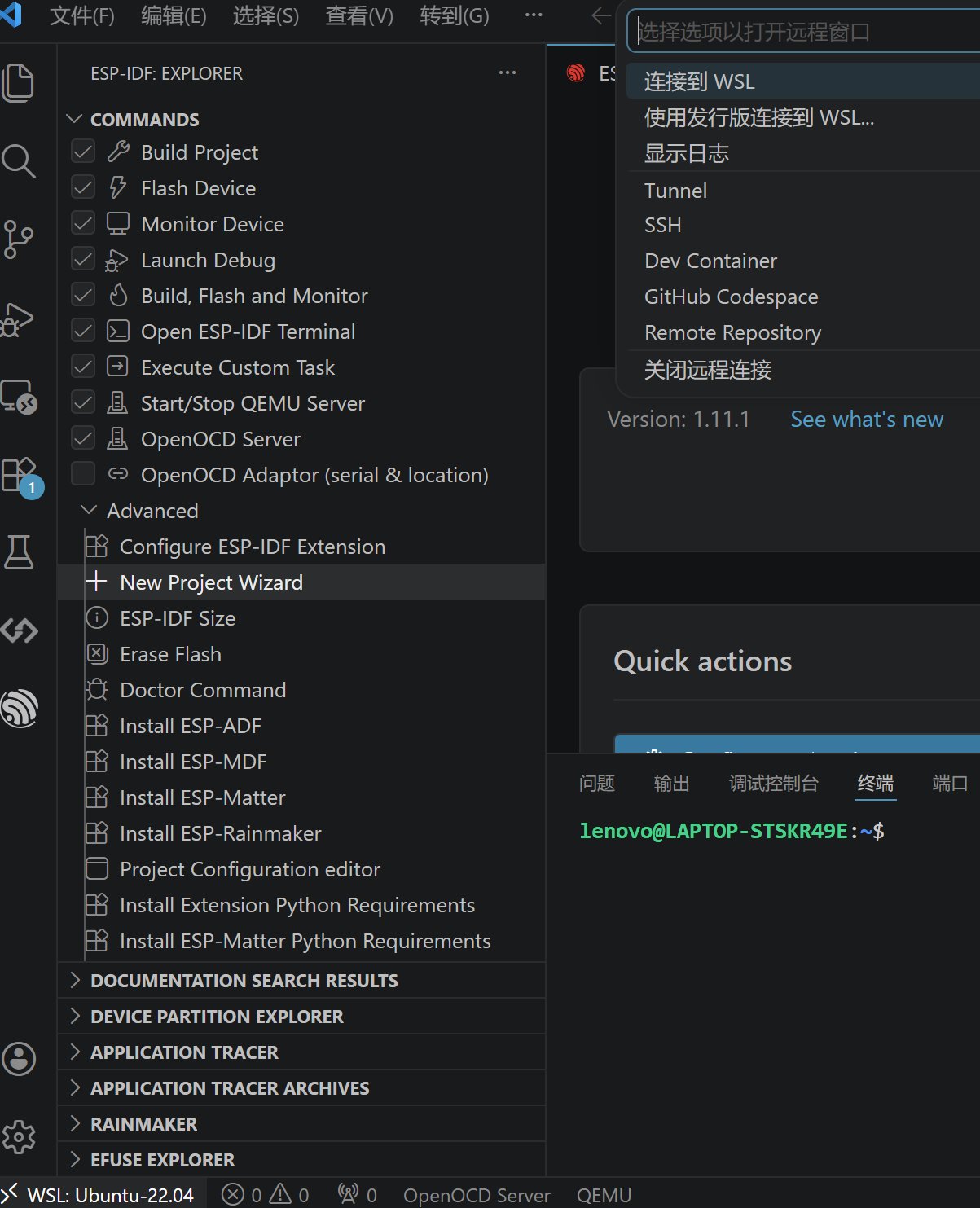Open Remote Explorer icon in activity bar

pyautogui.click(x=19, y=397)
